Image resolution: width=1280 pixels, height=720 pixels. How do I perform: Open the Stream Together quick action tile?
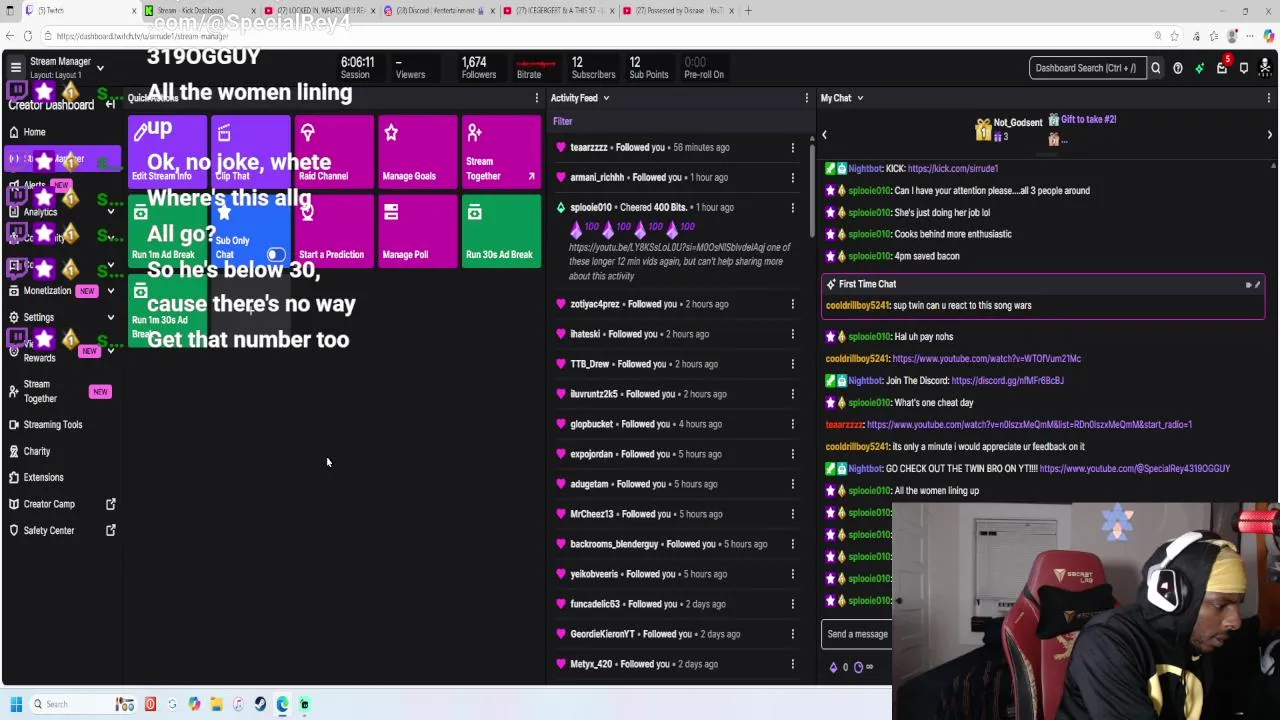pyautogui.click(x=501, y=152)
